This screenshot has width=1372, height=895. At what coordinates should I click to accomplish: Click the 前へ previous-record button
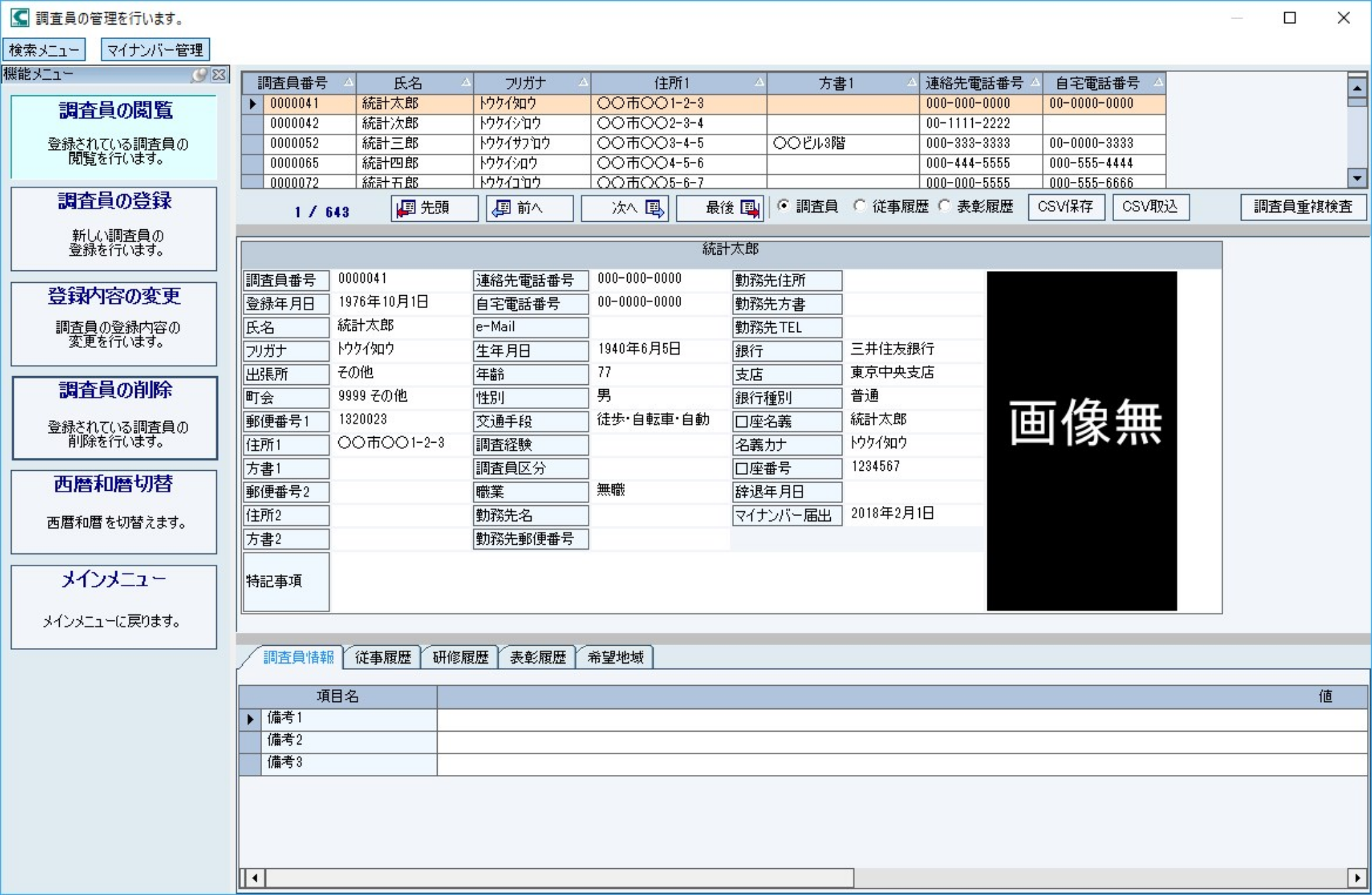[530, 208]
